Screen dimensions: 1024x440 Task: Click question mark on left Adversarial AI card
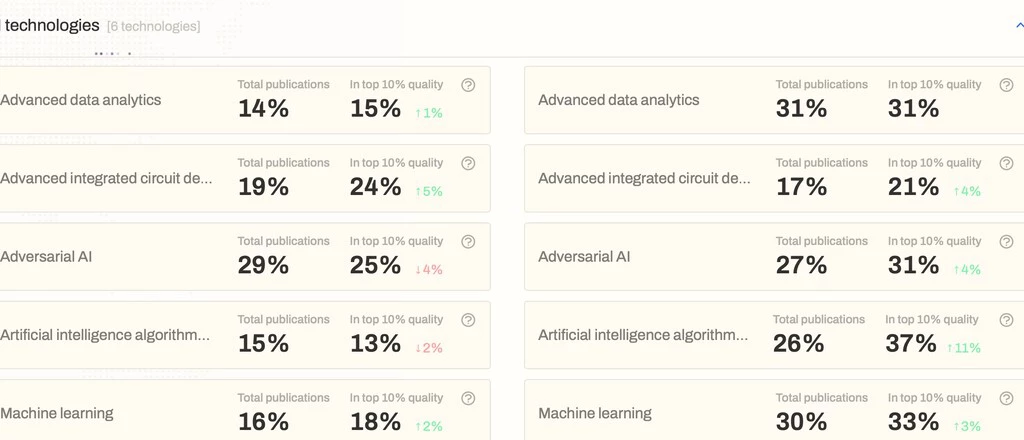pyautogui.click(x=468, y=242)
